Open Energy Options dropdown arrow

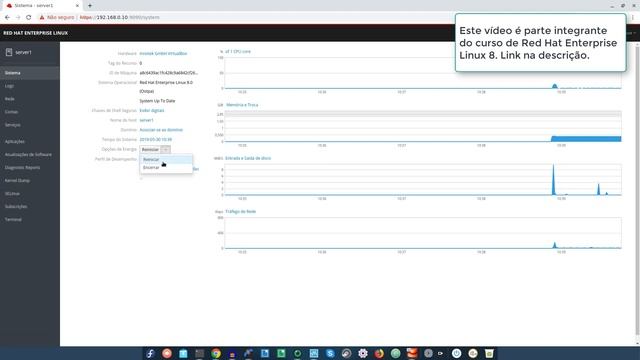(x=165, y=150)
